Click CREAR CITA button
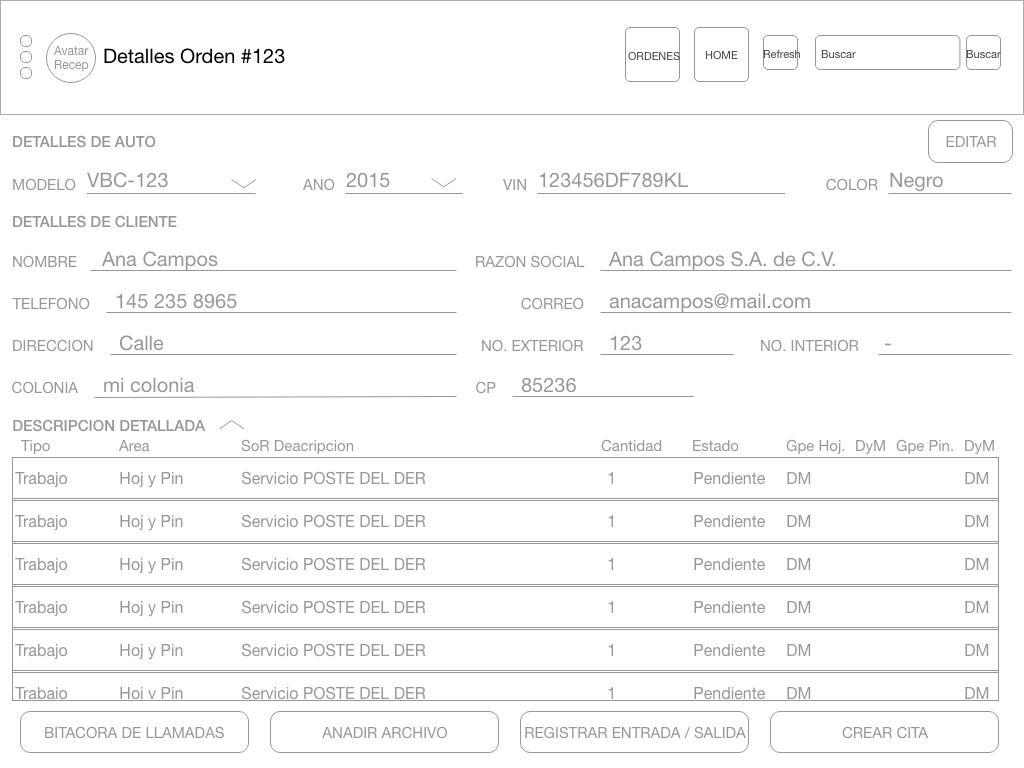This screenshot has width=1024, height=768. tap(884, 732)
